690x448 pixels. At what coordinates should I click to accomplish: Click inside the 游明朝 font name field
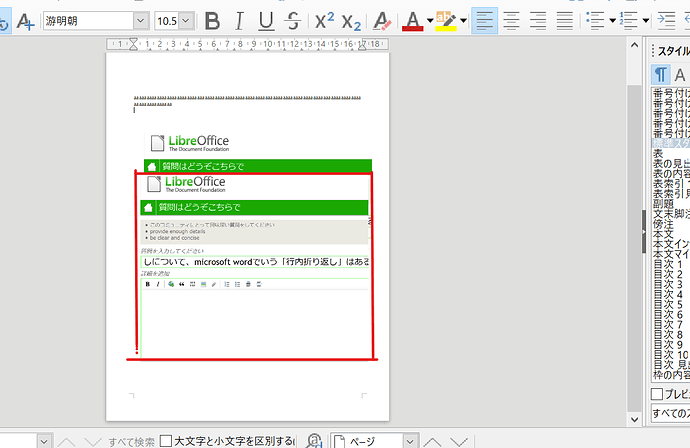point(88,21)
